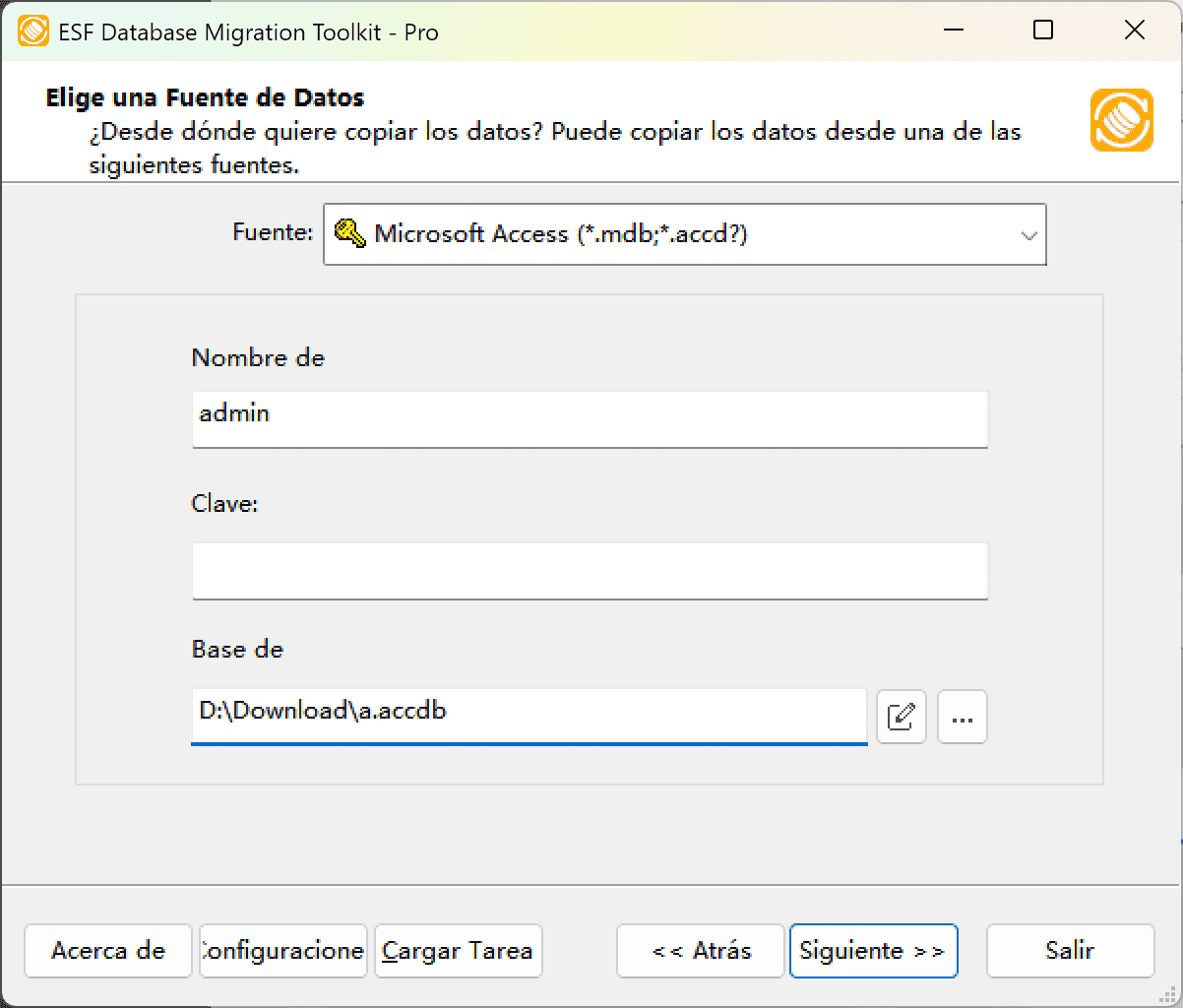Open the Acerca de dialog
Viewport: 1183px width, 1008px height.
pos(107,951)
